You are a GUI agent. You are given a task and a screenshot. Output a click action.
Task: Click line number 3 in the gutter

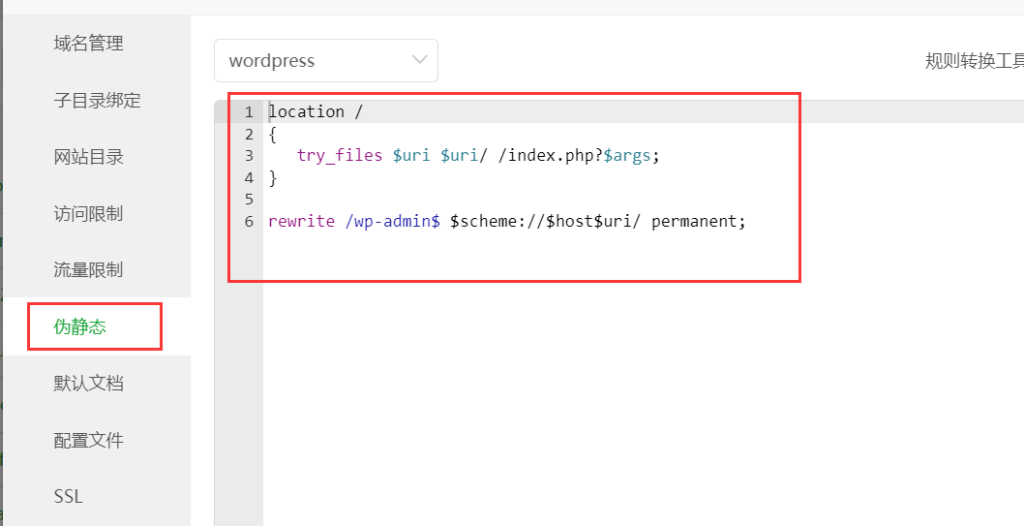pos(248,156)
